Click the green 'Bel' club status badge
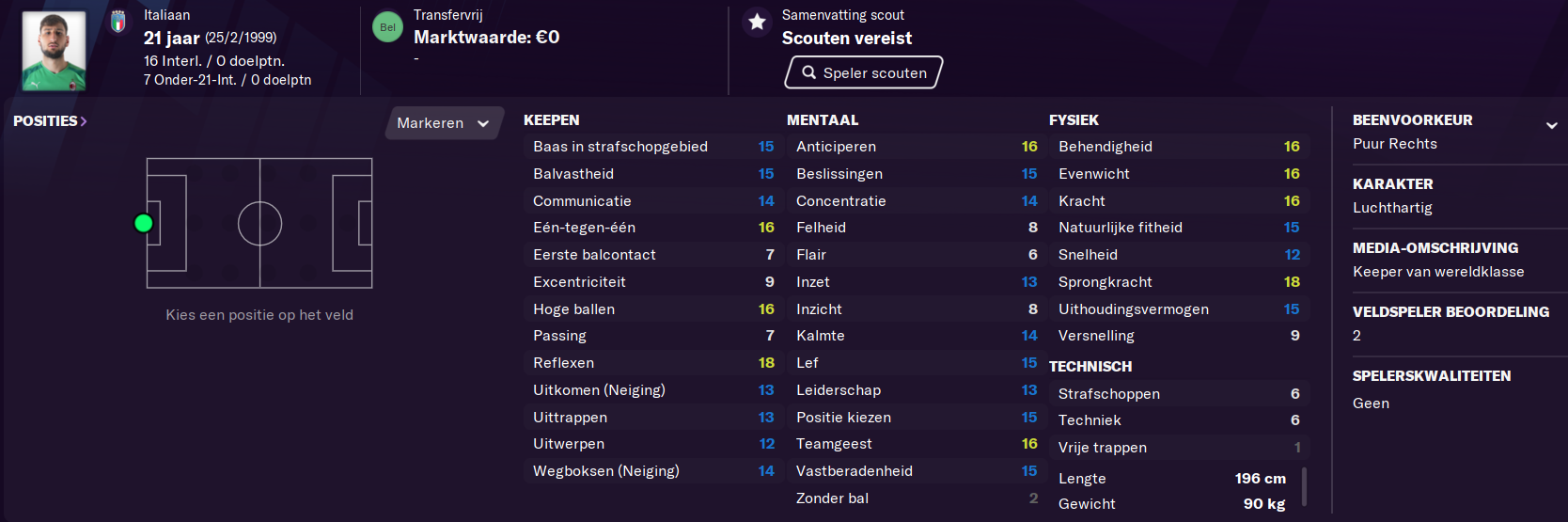1568x522 pixels. pos(387,27)
